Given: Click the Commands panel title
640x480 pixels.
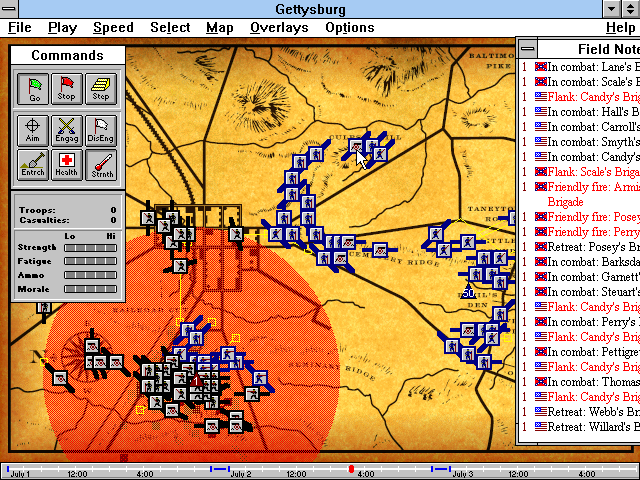Looking at the screenshot, I should click(67, 55).
